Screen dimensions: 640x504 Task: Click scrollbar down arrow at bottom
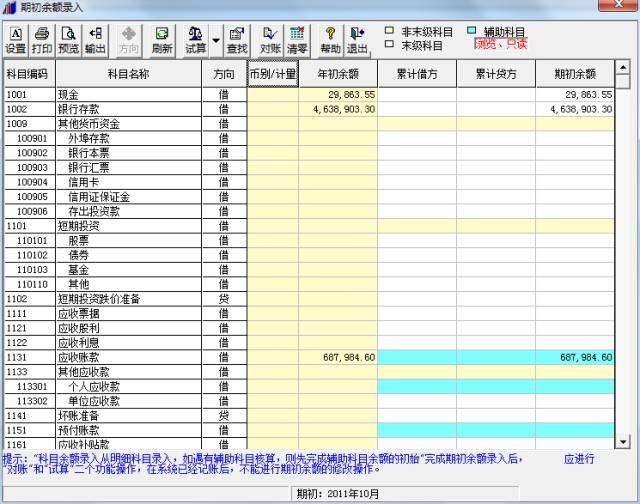[622, 442]
